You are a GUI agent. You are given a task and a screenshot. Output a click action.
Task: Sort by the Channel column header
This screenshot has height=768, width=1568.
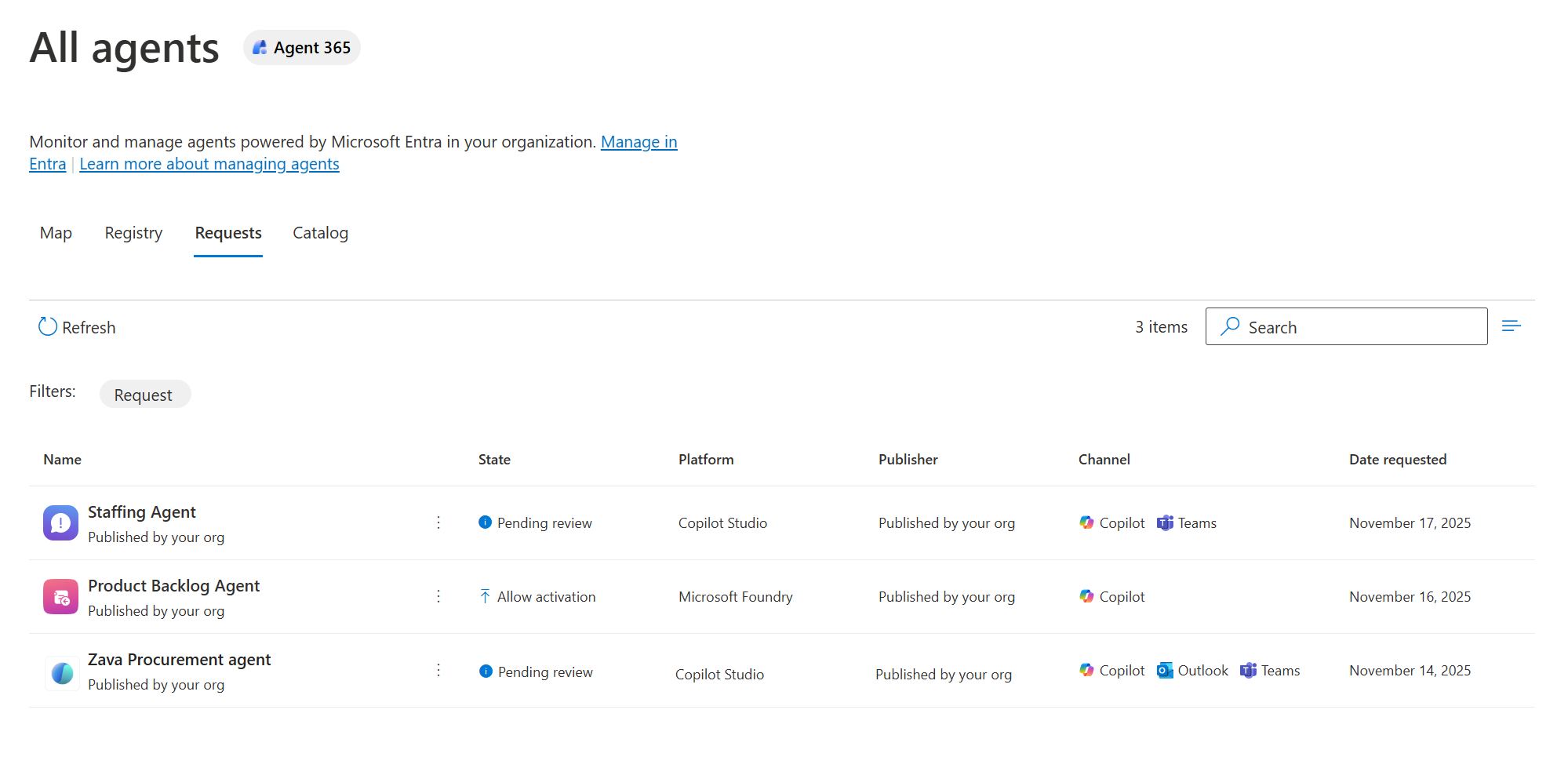point(1104,460)
